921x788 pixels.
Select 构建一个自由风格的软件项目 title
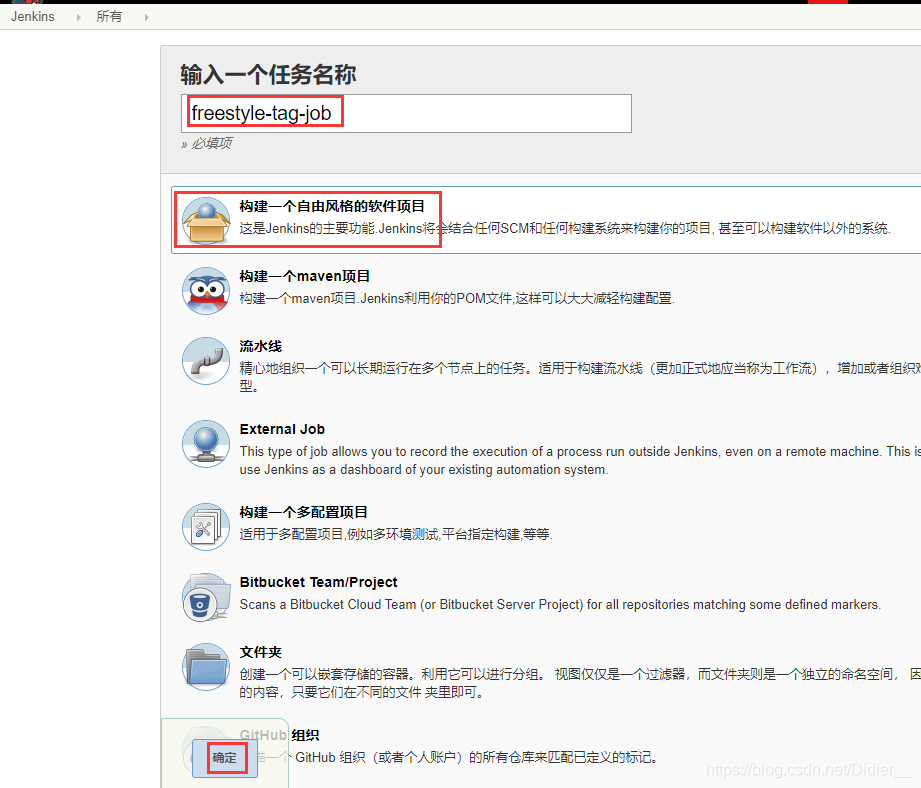click(x=332, y=206)
